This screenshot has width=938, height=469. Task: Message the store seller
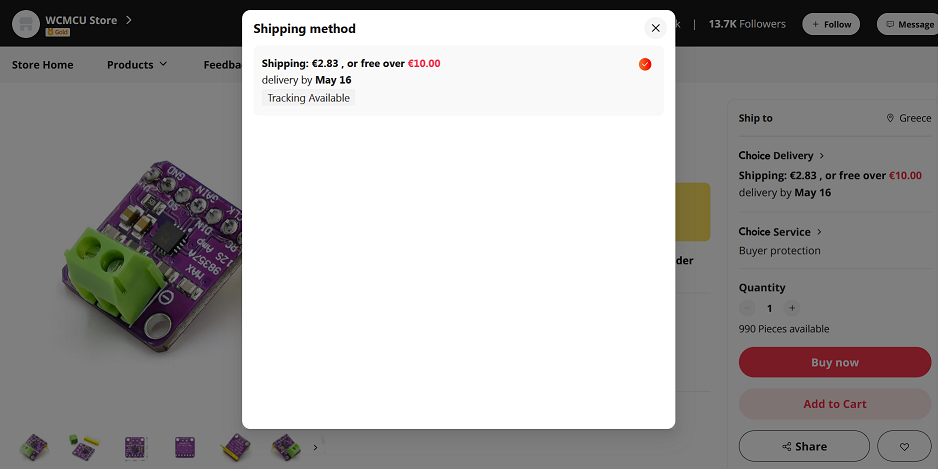909,24
